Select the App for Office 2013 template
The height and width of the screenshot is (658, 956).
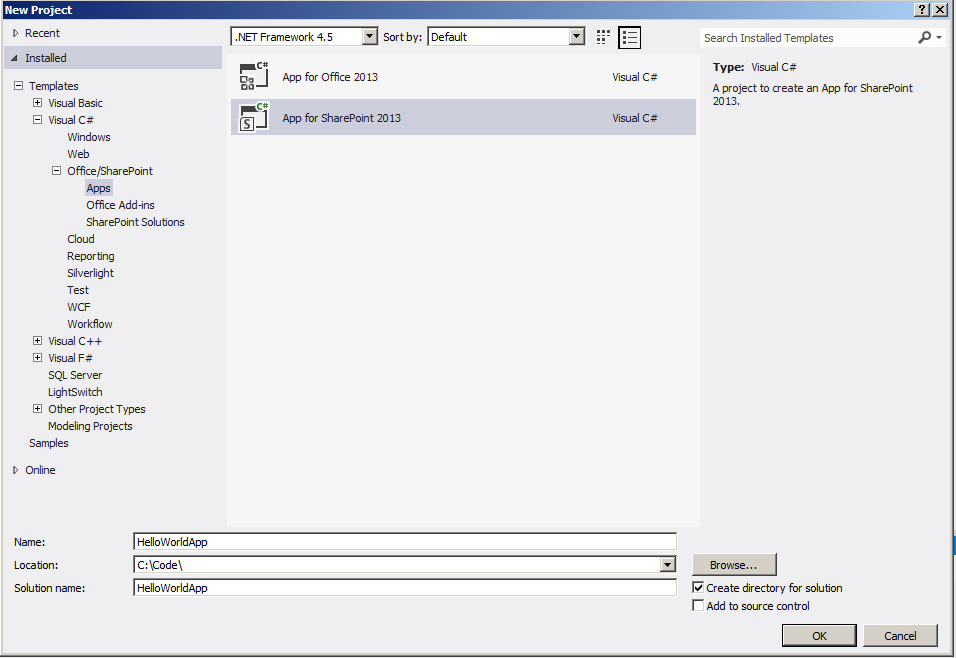pos(463,77)
